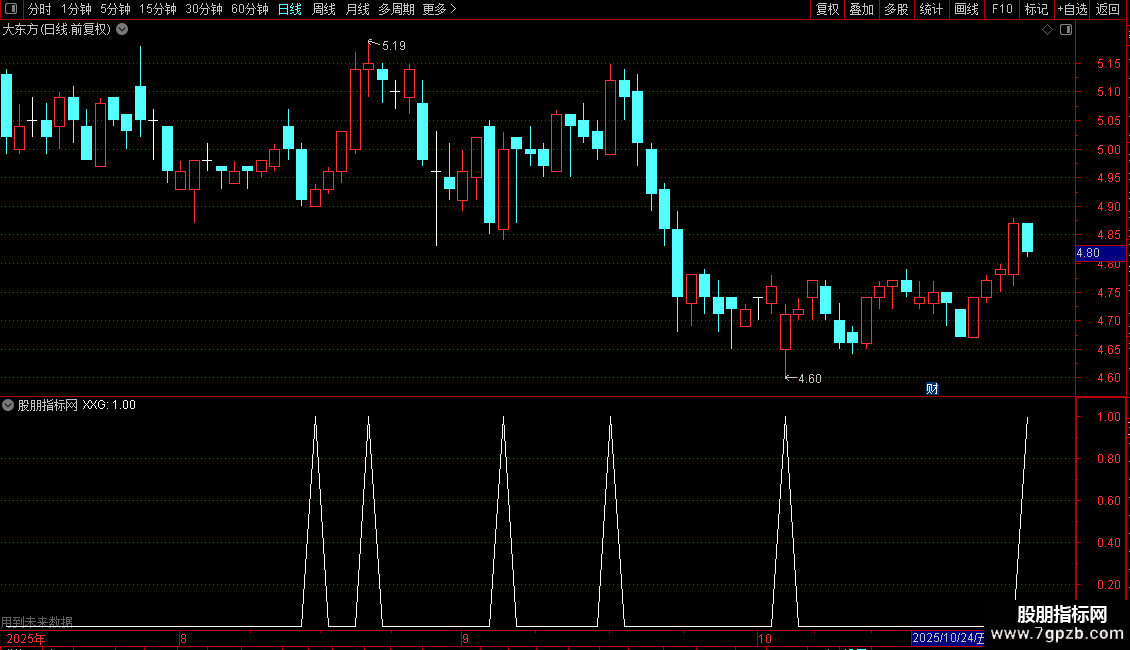
Task: Click the diamond icon in chart corner
Action: pos(1047,30)
